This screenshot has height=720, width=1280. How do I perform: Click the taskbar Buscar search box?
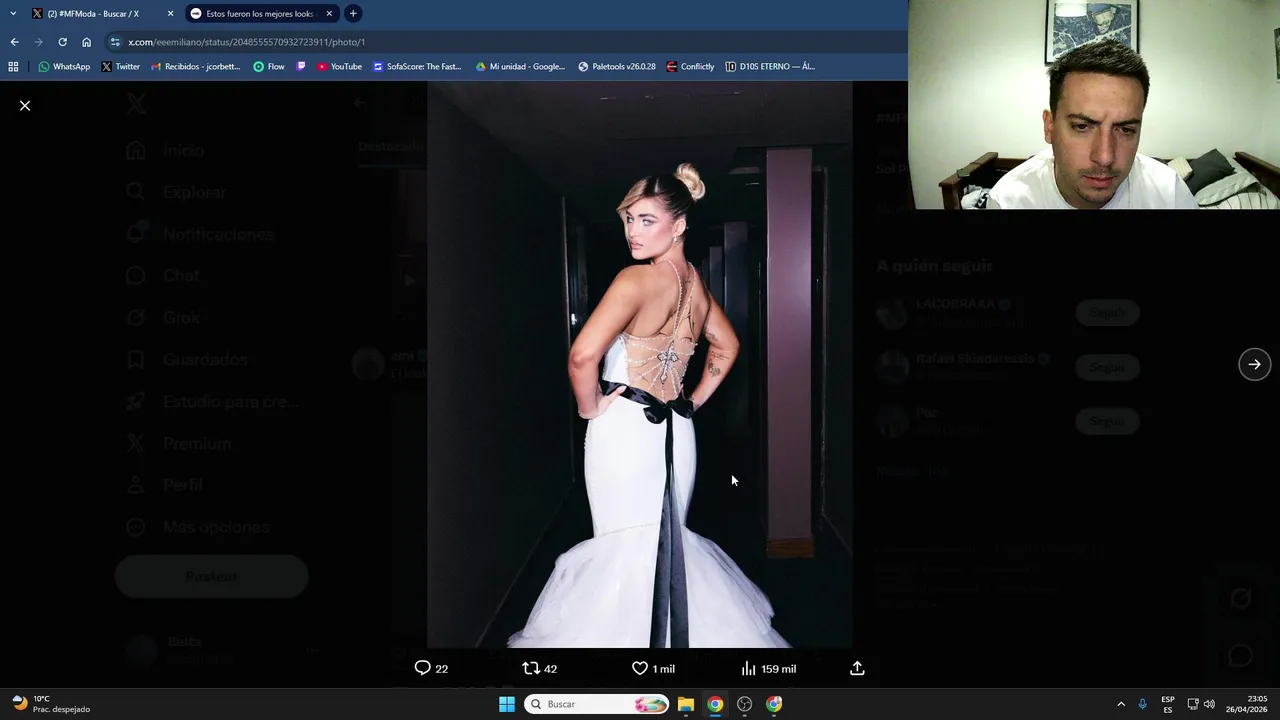[x=597, y=704]
